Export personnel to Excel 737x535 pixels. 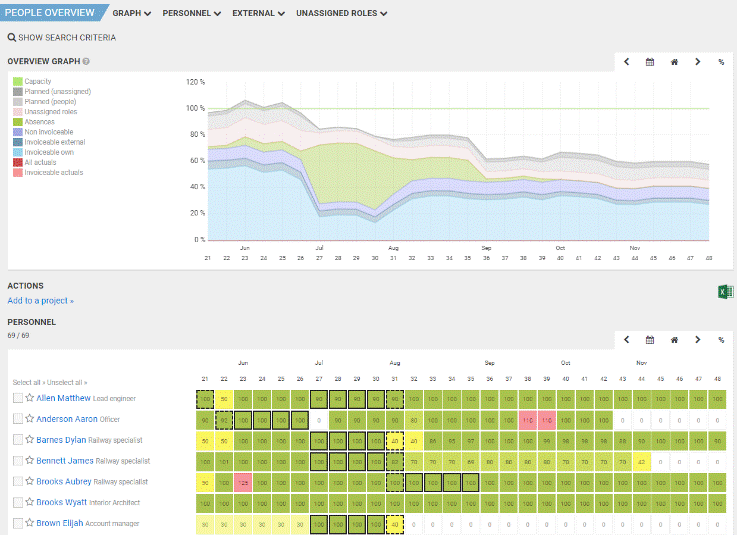pos(725,292)
